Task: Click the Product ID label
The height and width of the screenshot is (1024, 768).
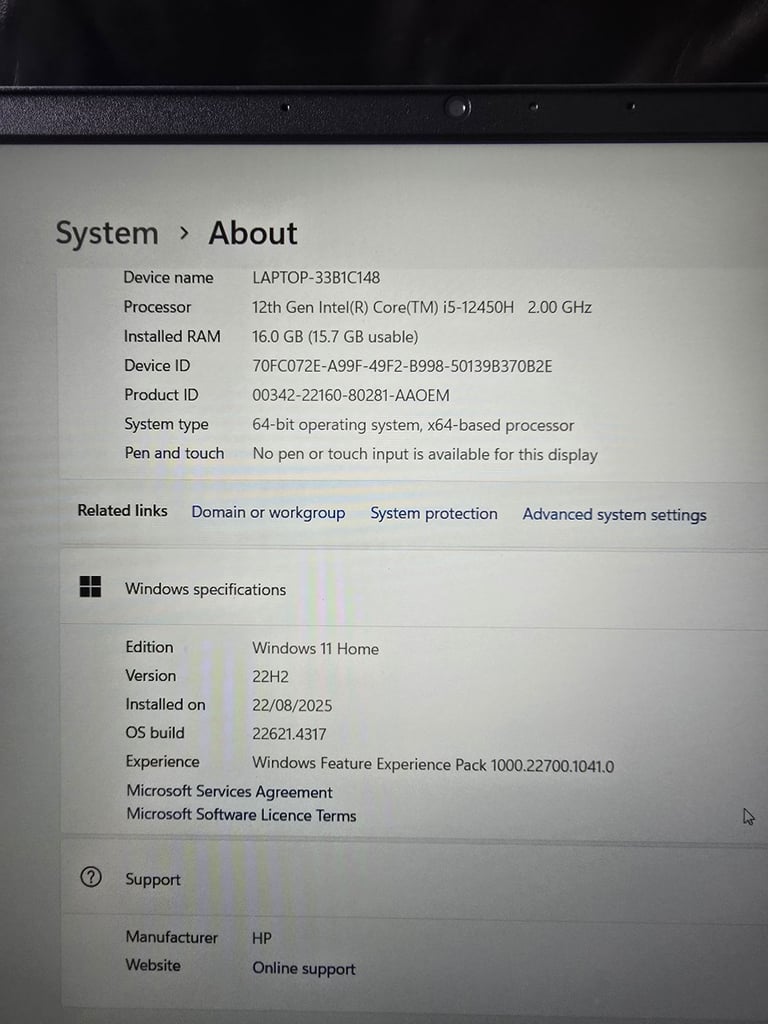Action: 161,395
